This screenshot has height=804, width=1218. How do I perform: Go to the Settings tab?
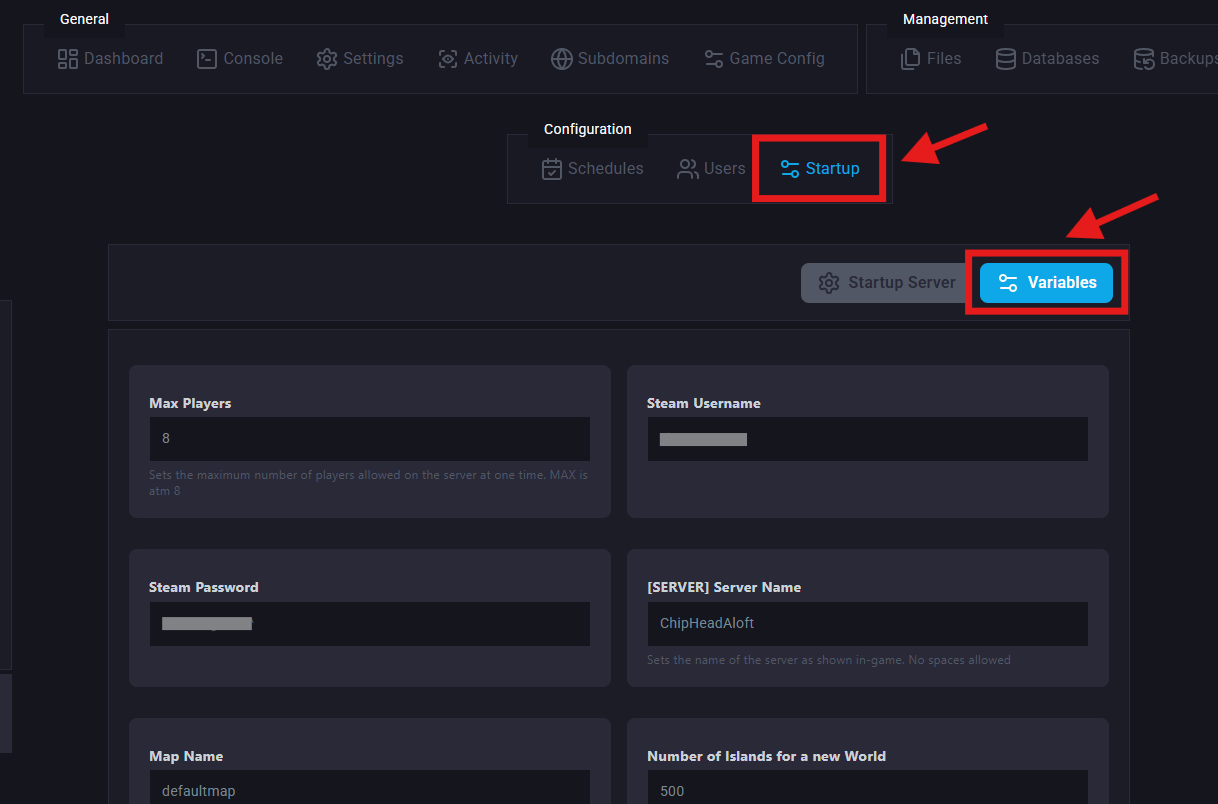tap(360, 59)
